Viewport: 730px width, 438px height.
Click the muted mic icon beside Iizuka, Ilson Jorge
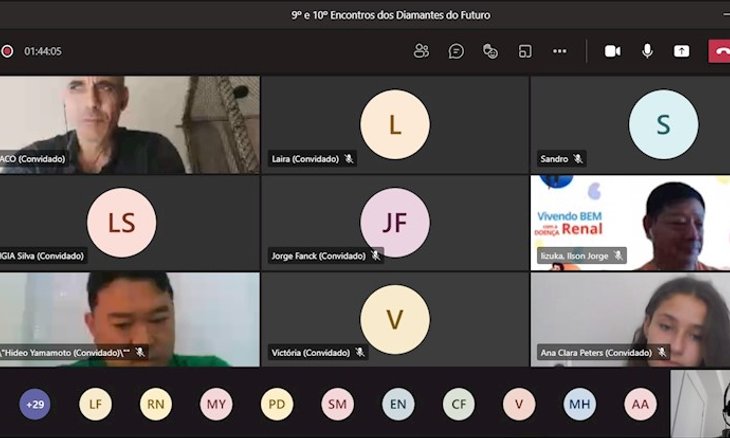[618, 256]
